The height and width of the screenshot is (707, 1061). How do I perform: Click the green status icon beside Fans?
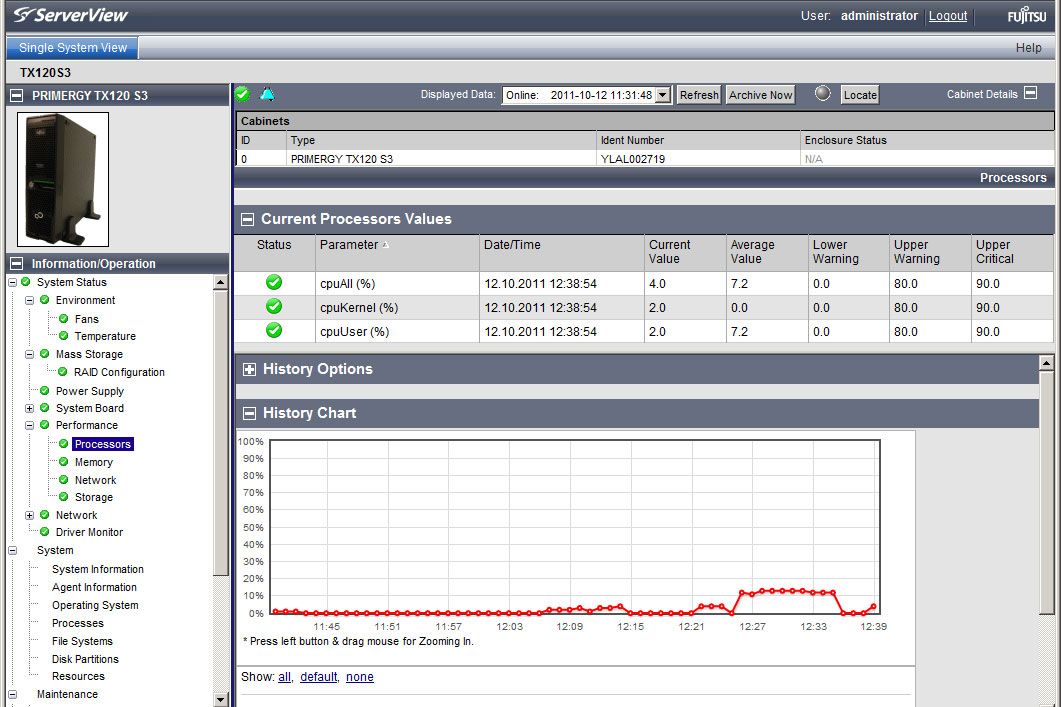(x=64, y=319)
